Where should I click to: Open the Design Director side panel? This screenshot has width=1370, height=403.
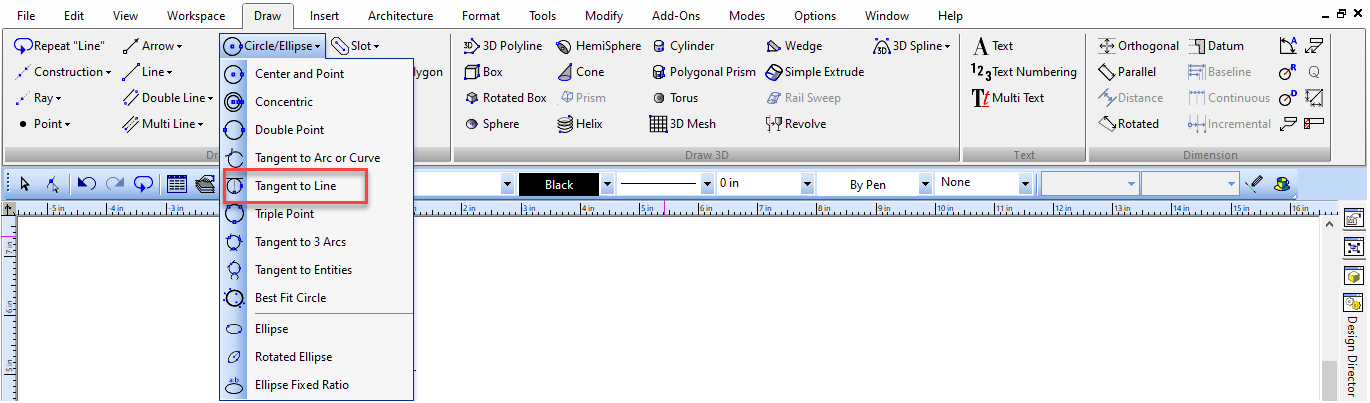pyautogui.click(x=1355, y=345)
